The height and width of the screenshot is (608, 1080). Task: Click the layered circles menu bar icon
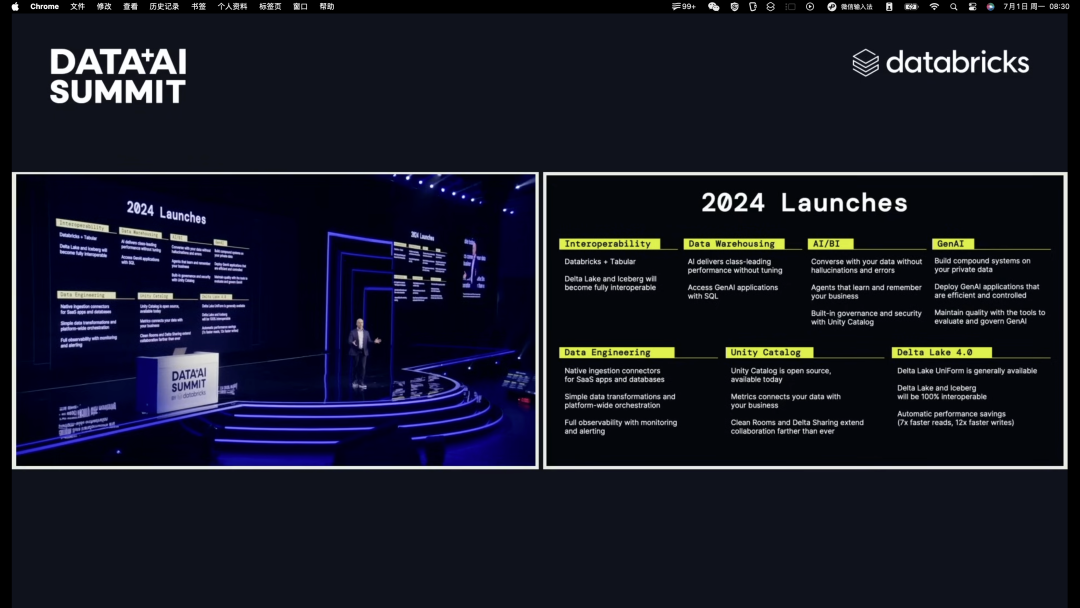click(x=771, y=6)
